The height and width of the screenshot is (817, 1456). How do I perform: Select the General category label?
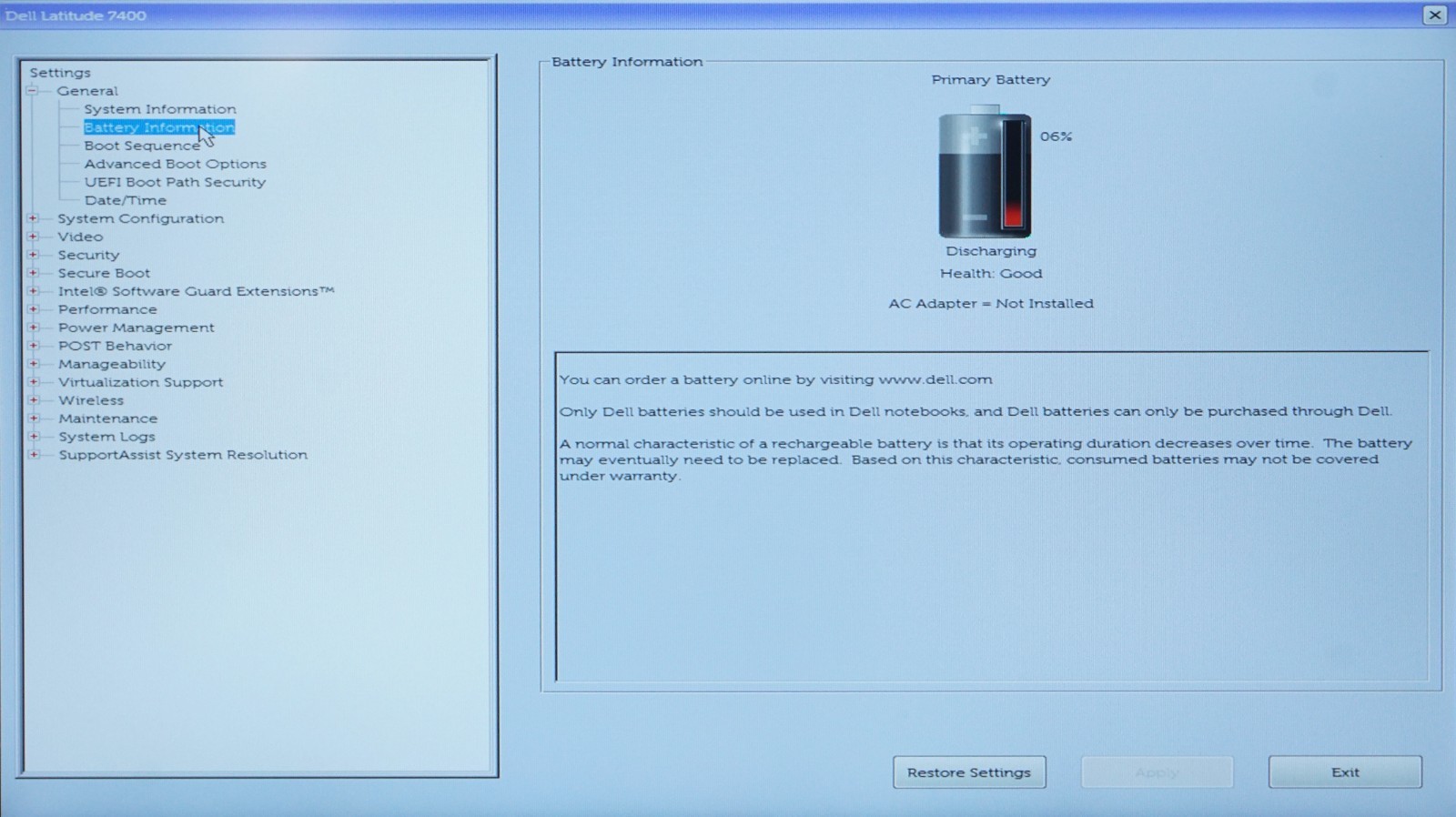click(87, 91)
